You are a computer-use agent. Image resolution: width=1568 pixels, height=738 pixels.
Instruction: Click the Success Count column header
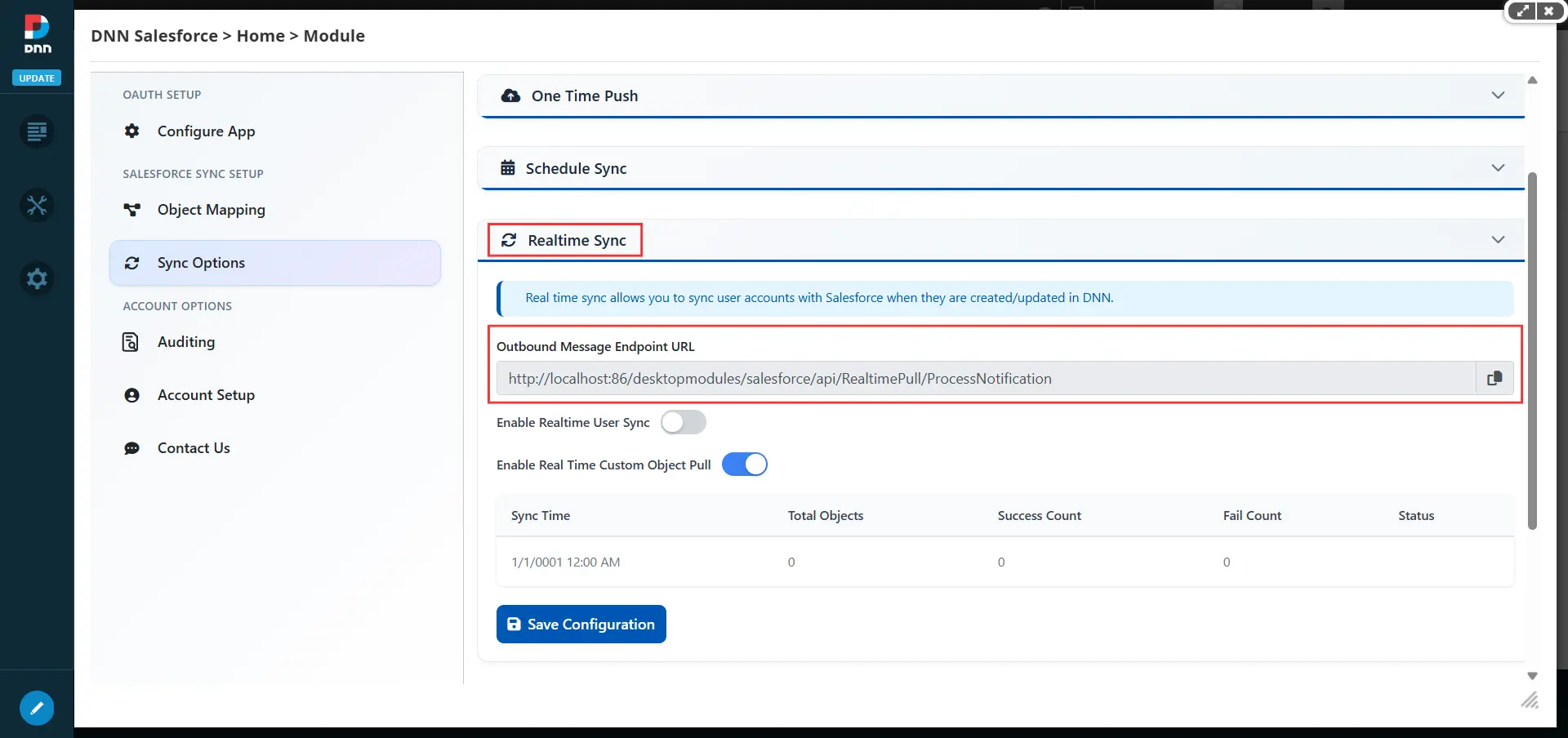[1039, 515]
